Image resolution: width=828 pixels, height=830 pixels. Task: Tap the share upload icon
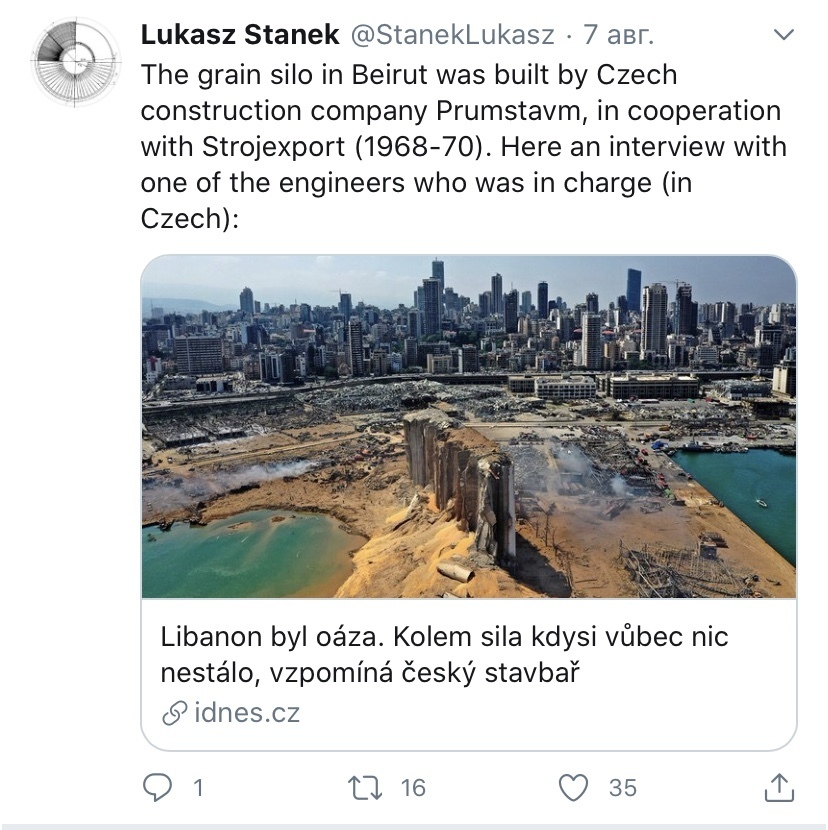[779, 787]
